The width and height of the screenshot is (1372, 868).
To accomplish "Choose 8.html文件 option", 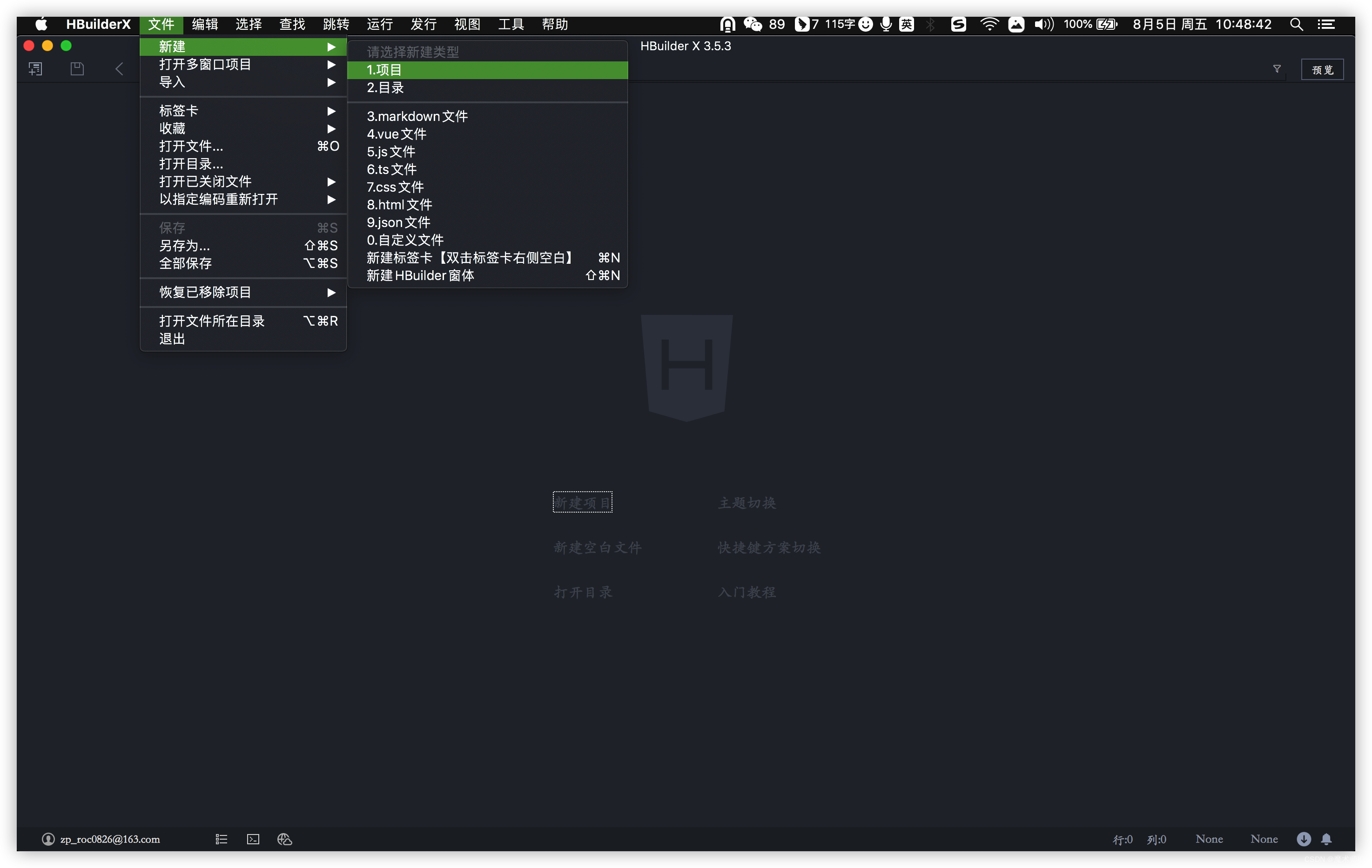I will tap(488, 205).
